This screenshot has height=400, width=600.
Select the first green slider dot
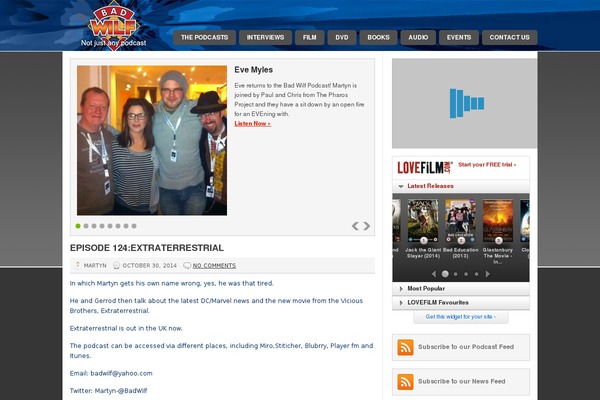(78, 226)
